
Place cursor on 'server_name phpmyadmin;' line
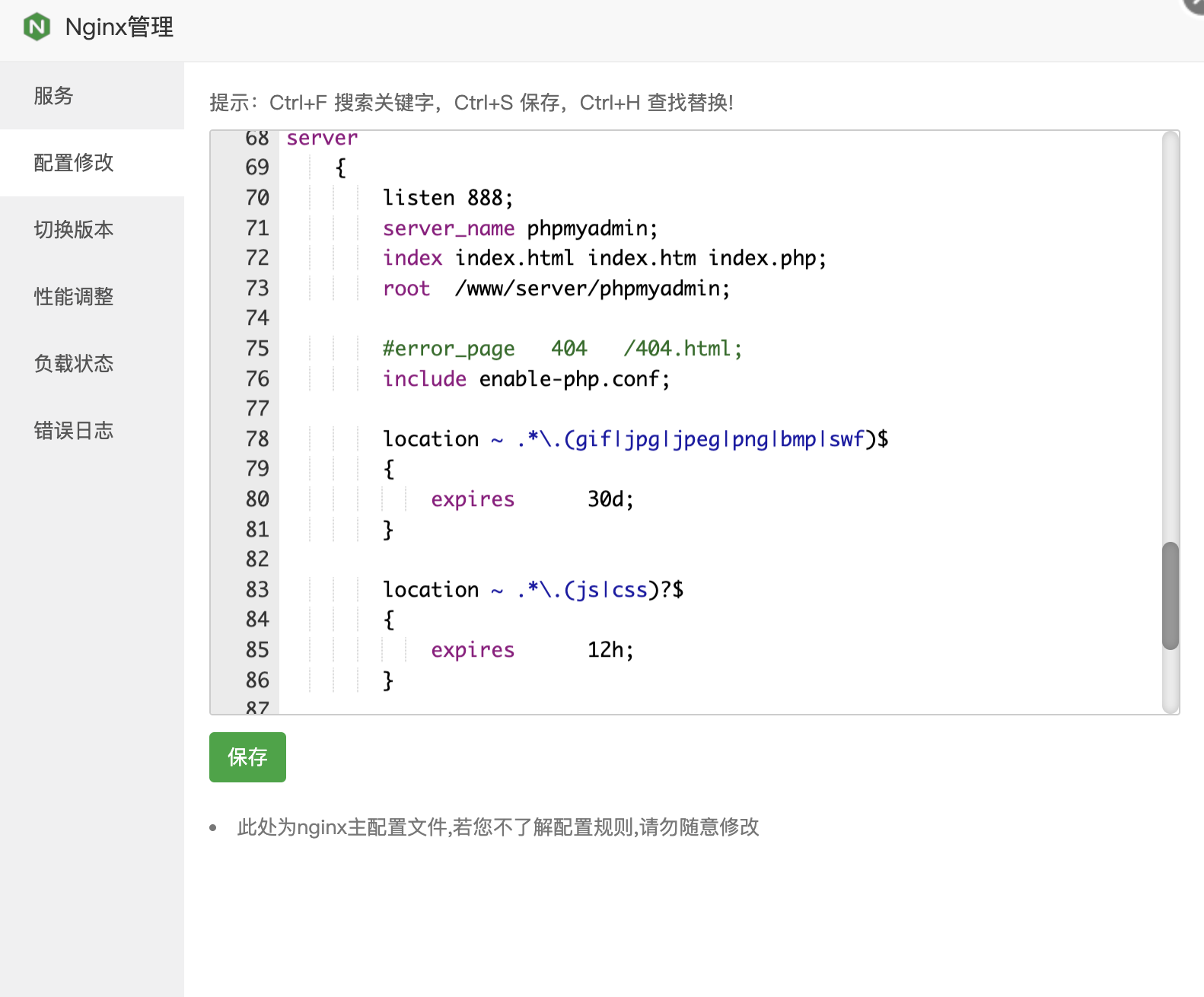(520, 228)
